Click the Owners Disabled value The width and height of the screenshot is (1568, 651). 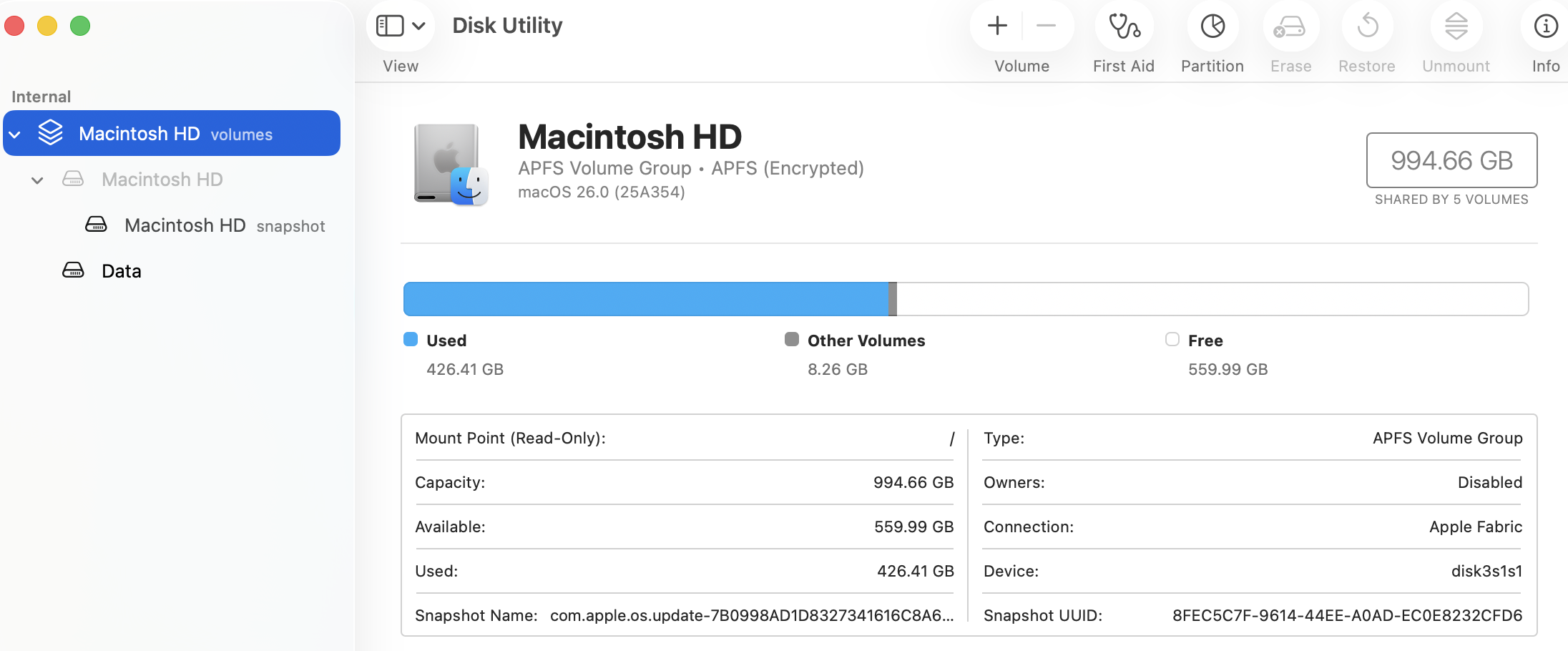(x=1490, y=482)
